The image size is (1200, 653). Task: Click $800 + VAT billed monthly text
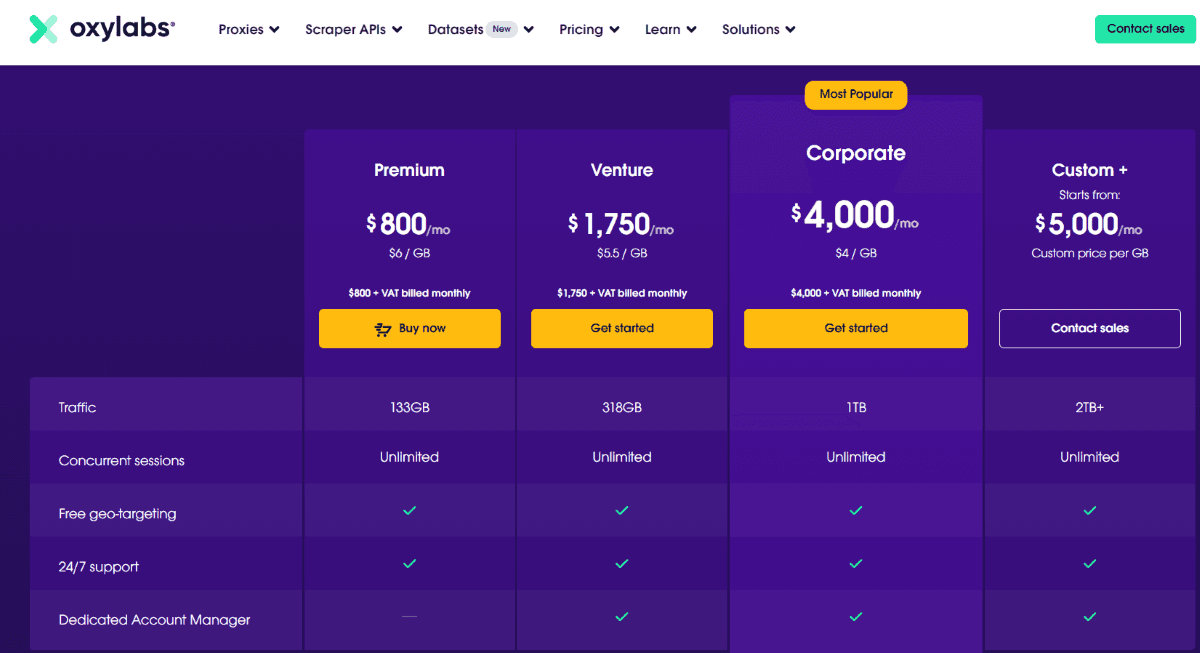tap(409, 293)
